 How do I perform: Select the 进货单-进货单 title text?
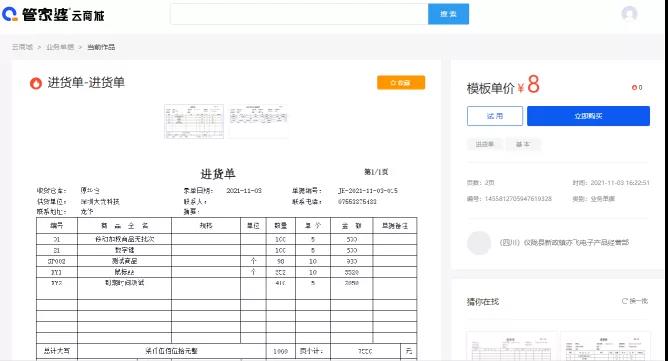86,82
